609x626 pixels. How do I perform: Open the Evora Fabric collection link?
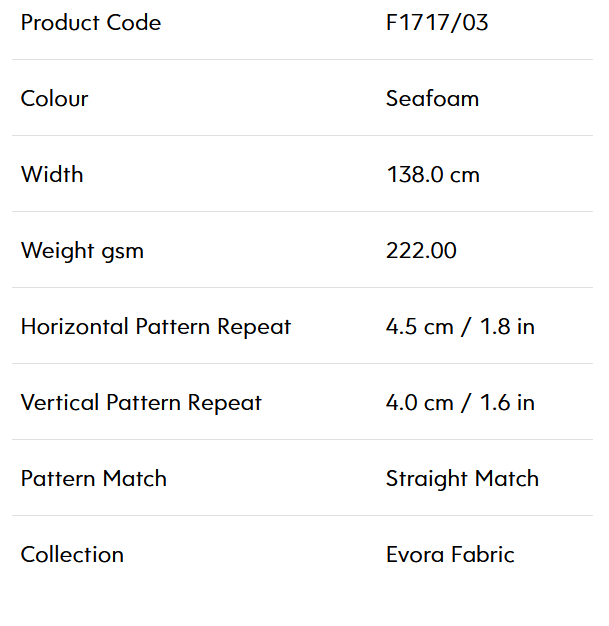pyautogui.click(x=450, y=555)
